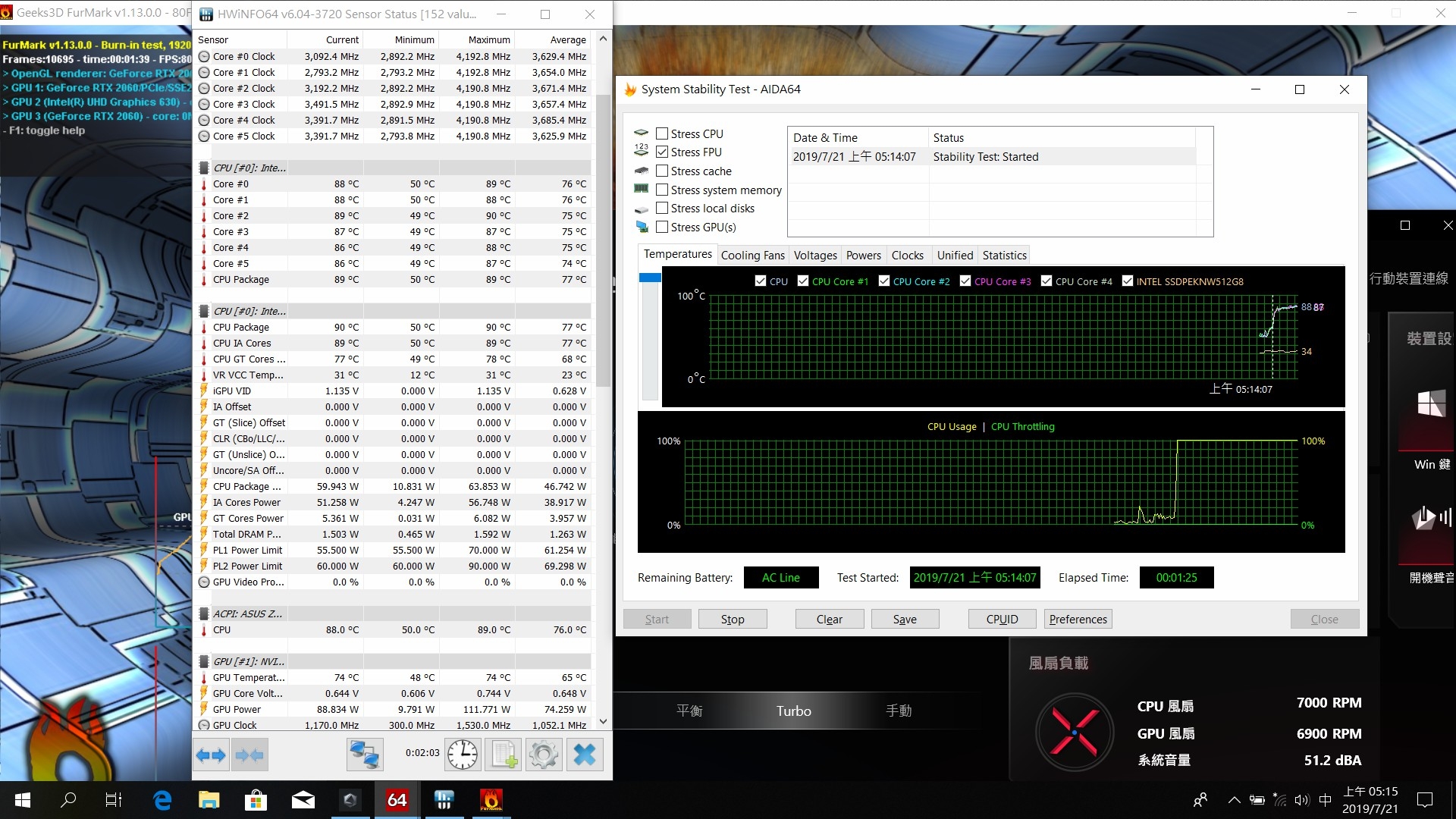This screenshot has height=819, width=1456.
Task: Show hidden system tray icons
Action: [x=1234, y=800]
